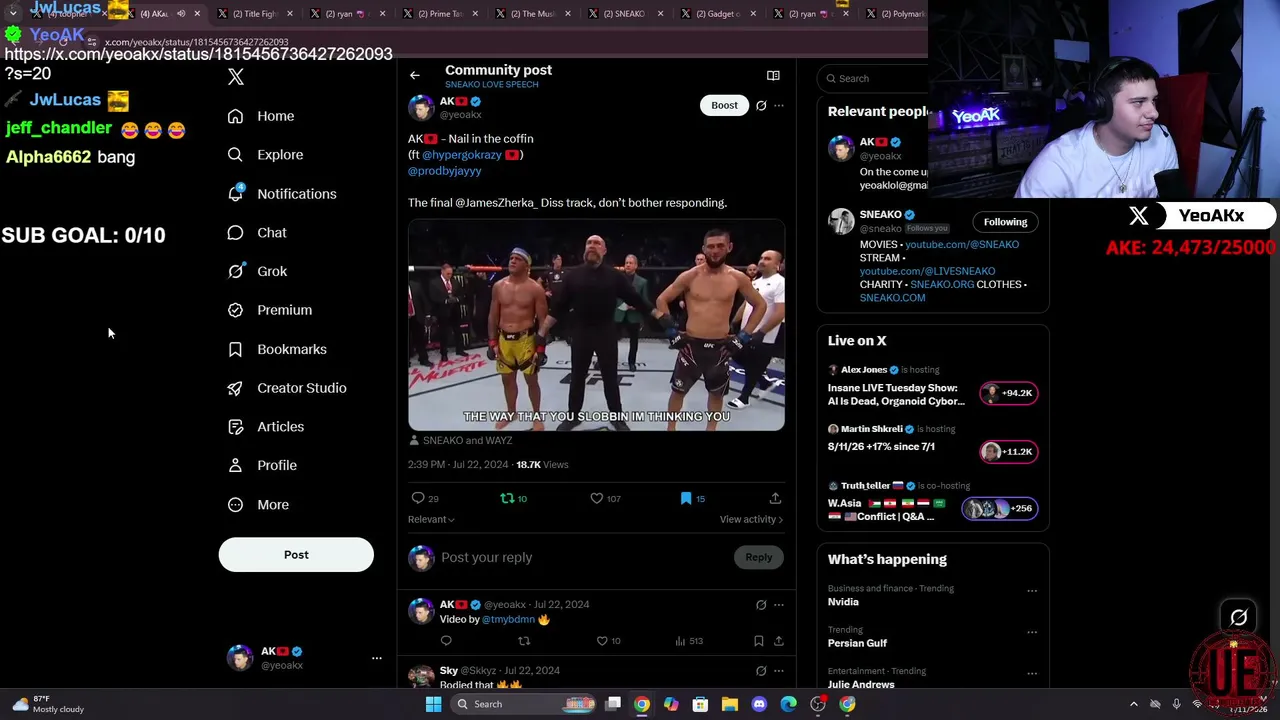The width and height of the screenshot is (1280, 720).
Task: Open three-dot menu on the @yeoakx reply
Action: [779, 605]
